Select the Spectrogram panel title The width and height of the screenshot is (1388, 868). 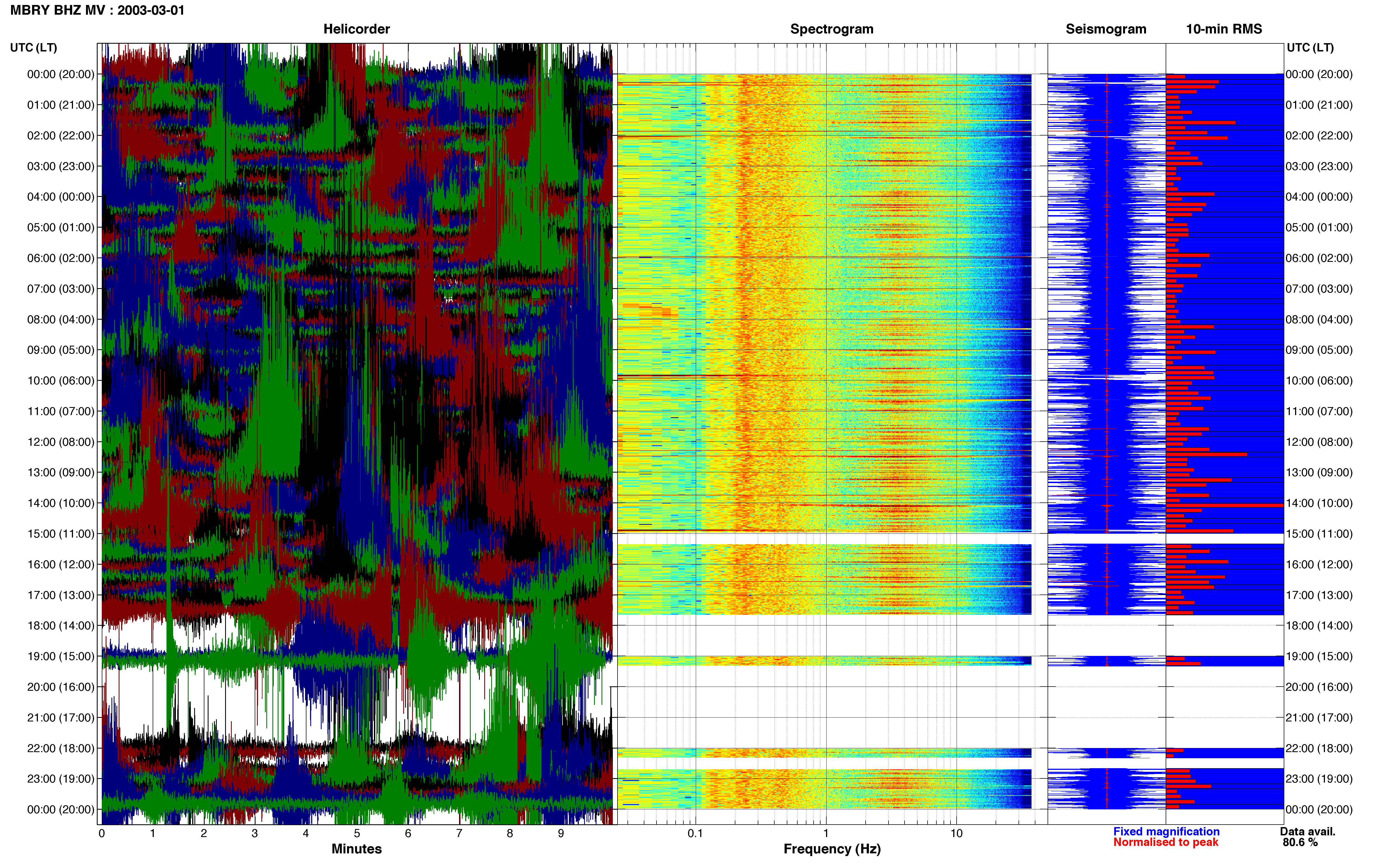pos(832,29)
